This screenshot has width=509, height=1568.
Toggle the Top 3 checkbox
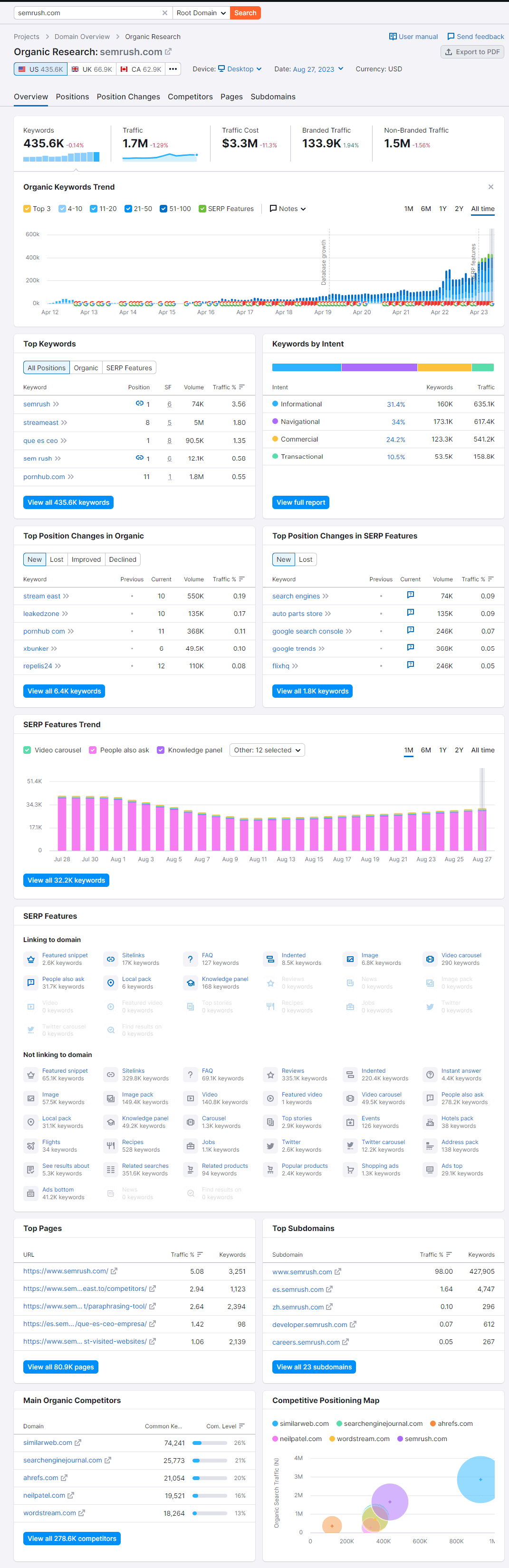pyautogui.click(x=27, y=209)
